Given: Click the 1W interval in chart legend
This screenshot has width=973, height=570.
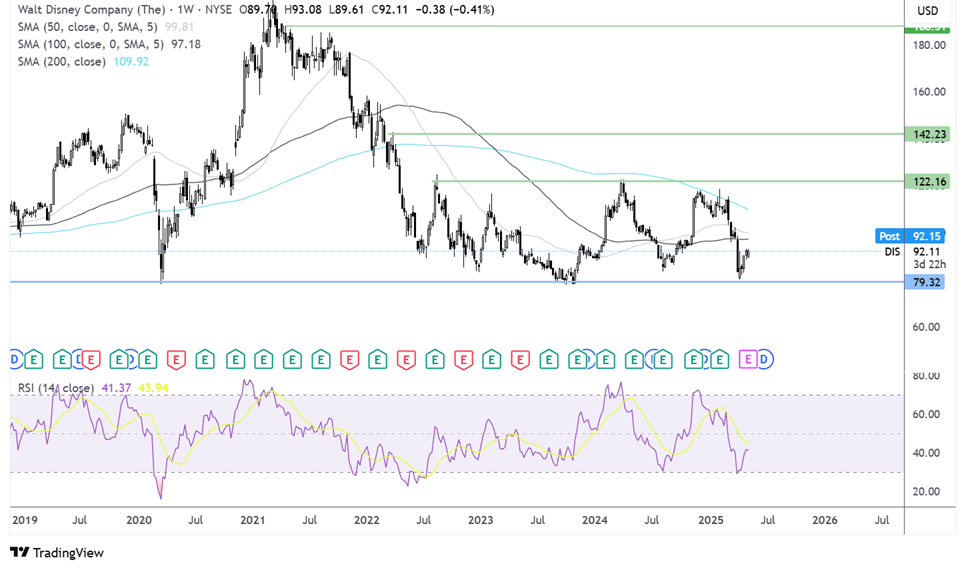Looking at the screenshot, I should tap(184, 10).
